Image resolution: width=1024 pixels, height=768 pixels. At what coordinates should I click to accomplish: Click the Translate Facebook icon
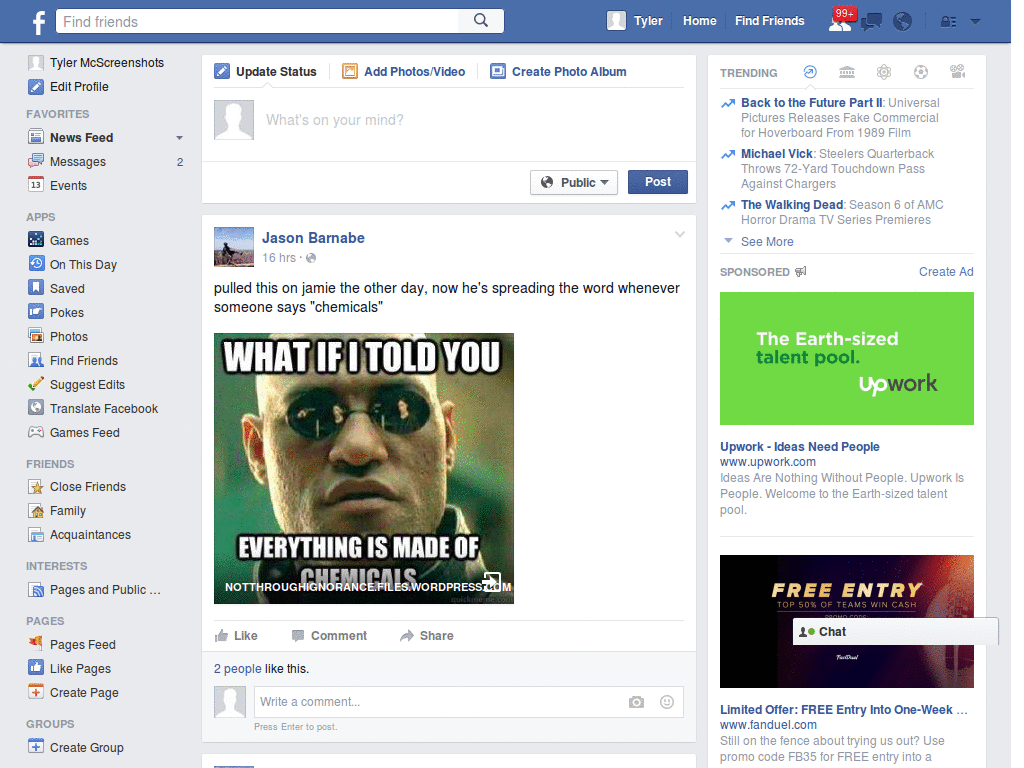click(x=36, y=408)
